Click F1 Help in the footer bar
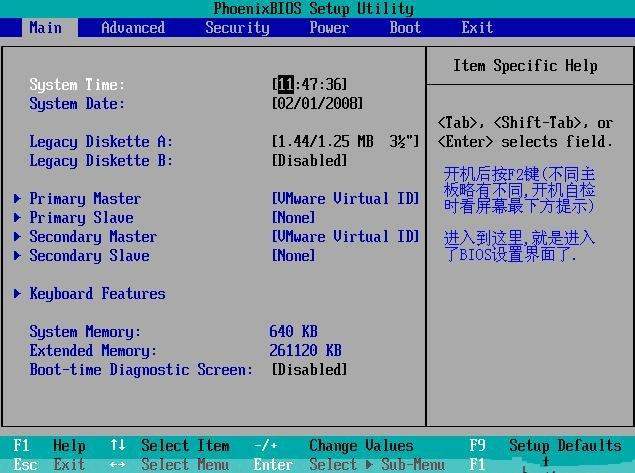Viewport: 635px width, 473px height. tap(50, 446)
